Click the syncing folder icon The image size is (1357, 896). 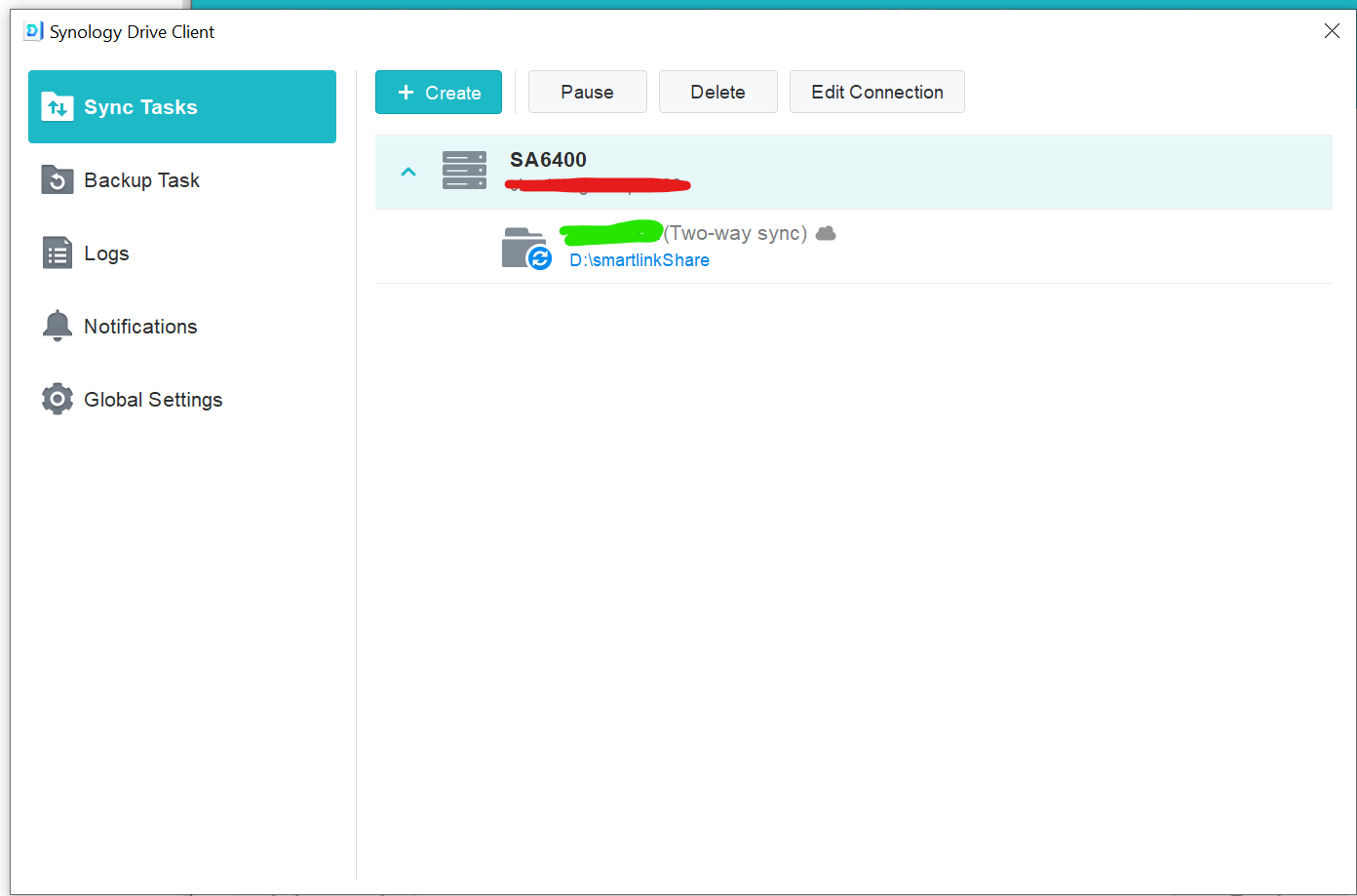coord(526,248)
